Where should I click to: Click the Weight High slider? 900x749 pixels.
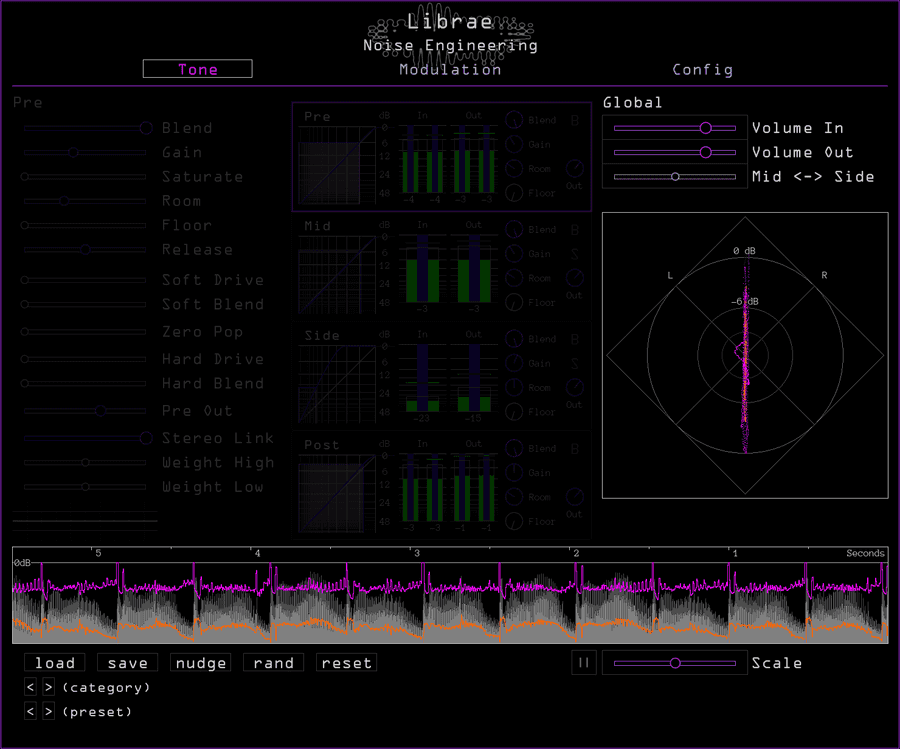coord(85,463)
